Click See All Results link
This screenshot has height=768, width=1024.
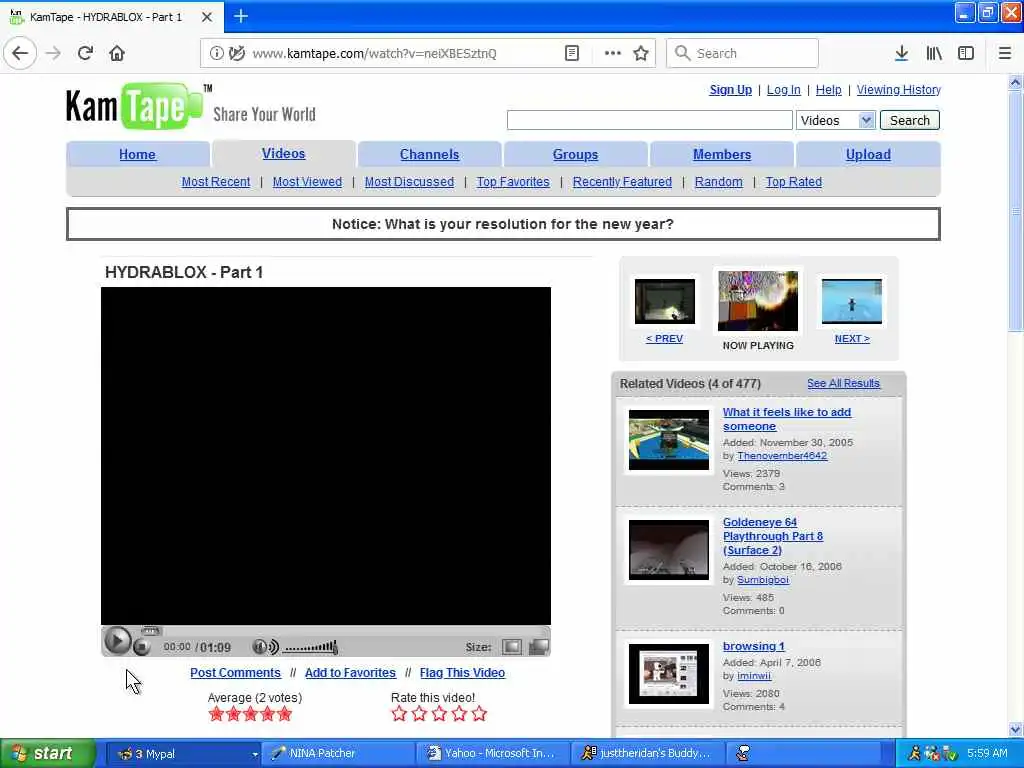pyautogui.click(x=843, y=383)
